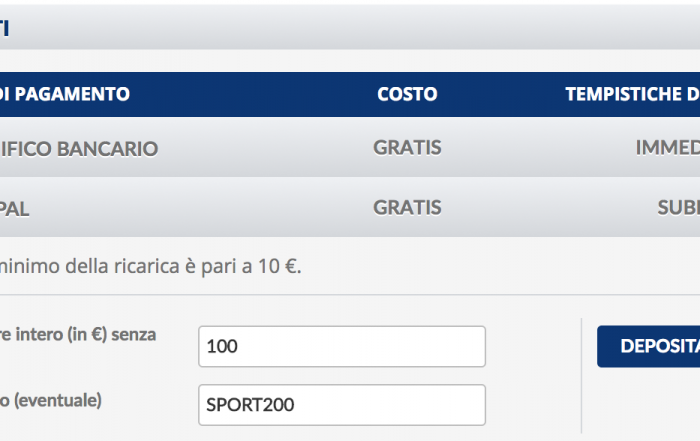This screenshot has height=441, width=700.
Task: Click the 'intero (in €) senza' amount label
Action: coord(78,335)
